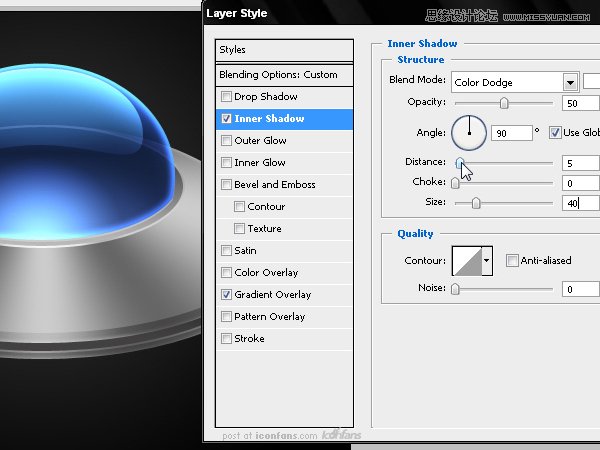Click the Contour curve thumbnail
The image size is (600, 450).
coord(467,261)
